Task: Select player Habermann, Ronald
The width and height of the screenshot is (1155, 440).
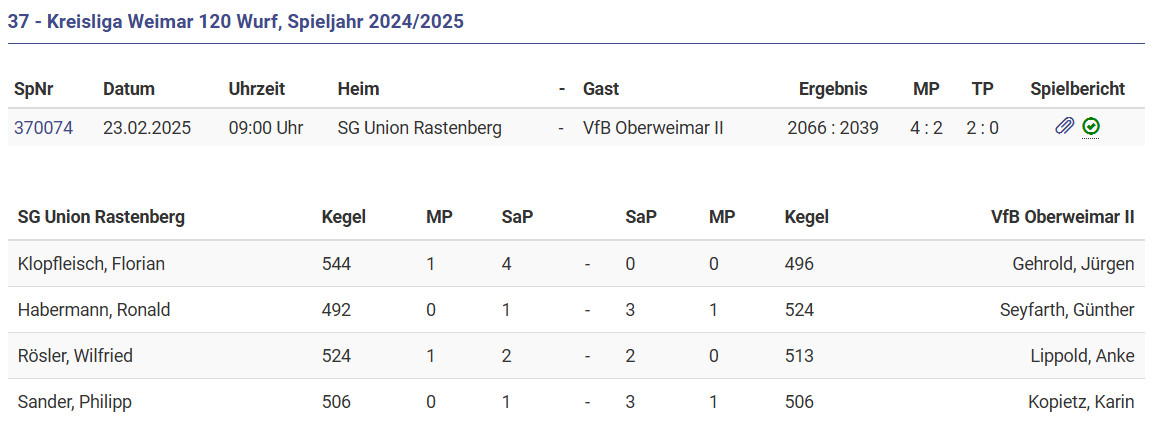Action: click(x=94, y=310)
